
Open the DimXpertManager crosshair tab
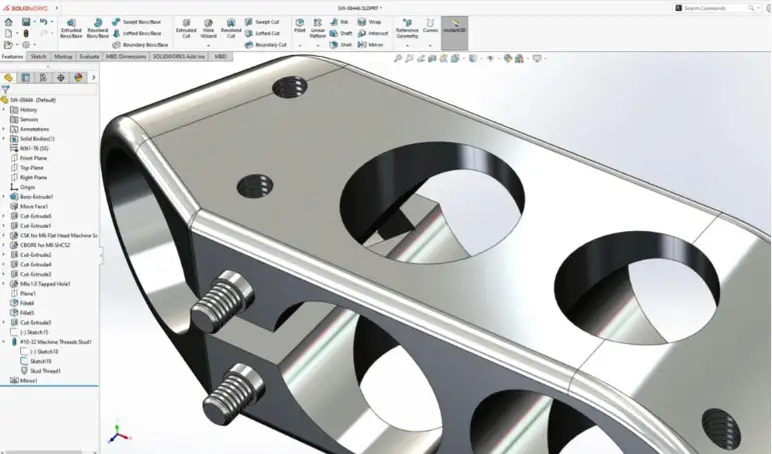[x=61, y=78]
